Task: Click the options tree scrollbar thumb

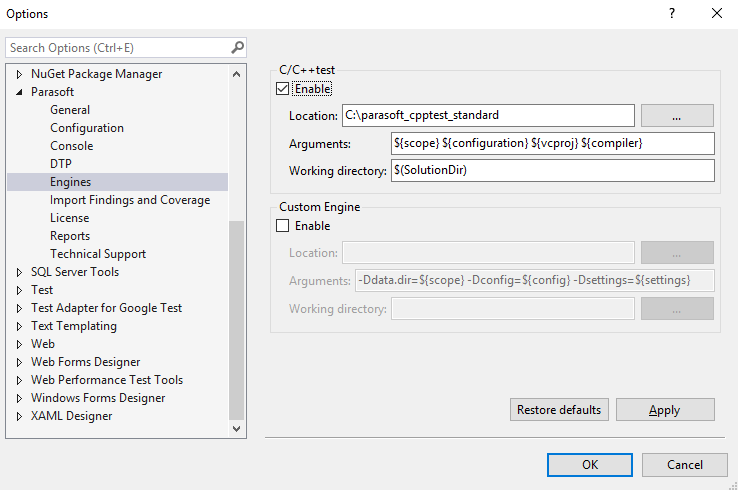Action: (x=236, y=320)
